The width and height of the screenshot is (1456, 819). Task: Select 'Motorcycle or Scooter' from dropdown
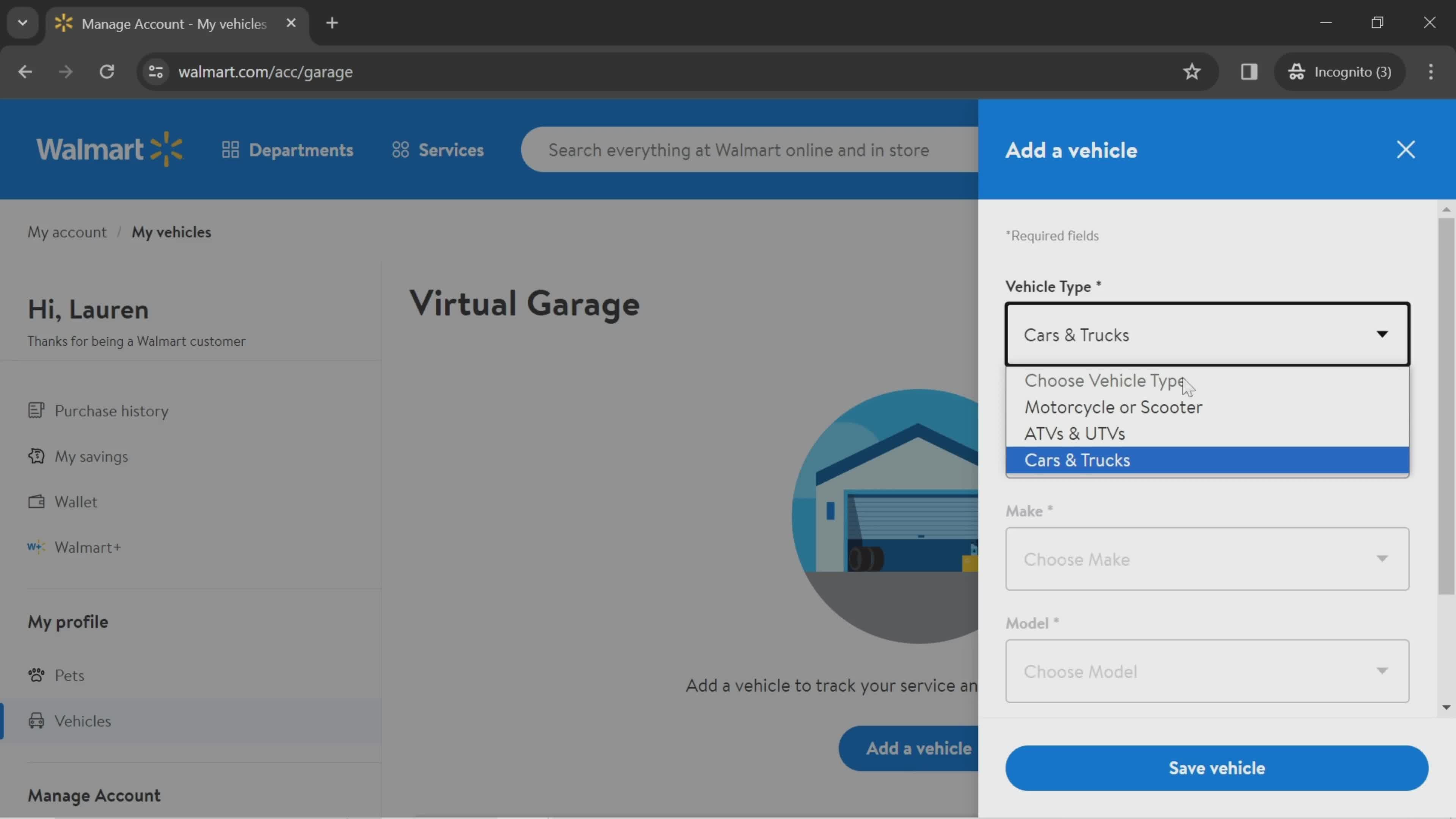1113,406
